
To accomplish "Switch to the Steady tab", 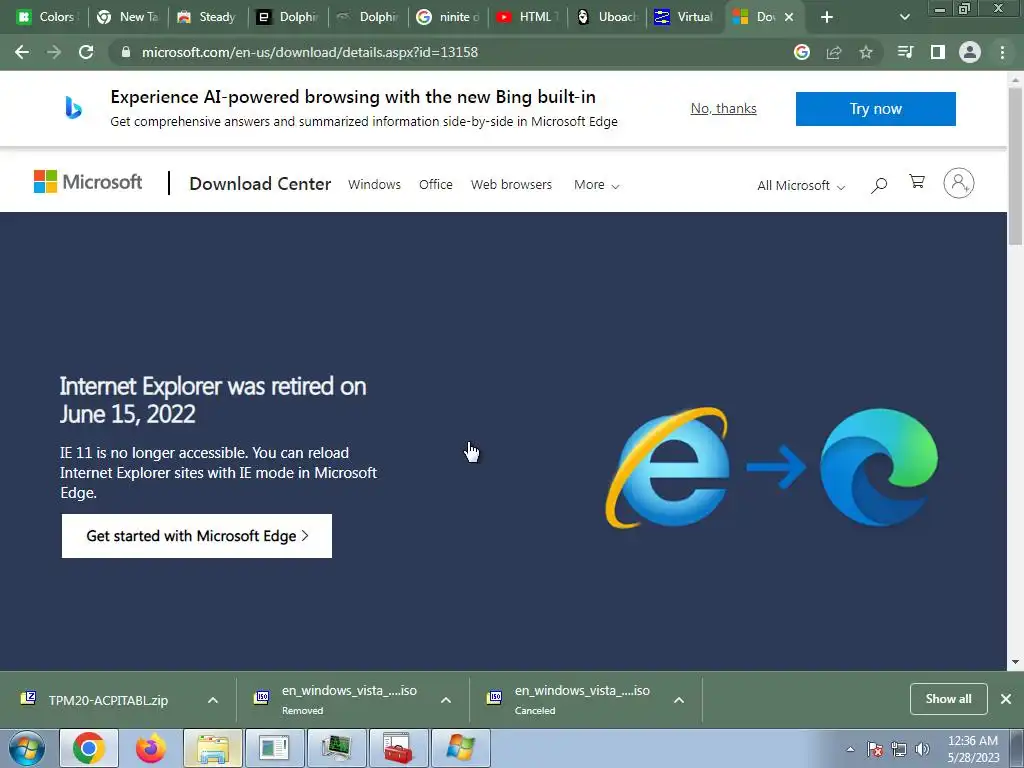I will pyautogui.click(x=208, y=17).
